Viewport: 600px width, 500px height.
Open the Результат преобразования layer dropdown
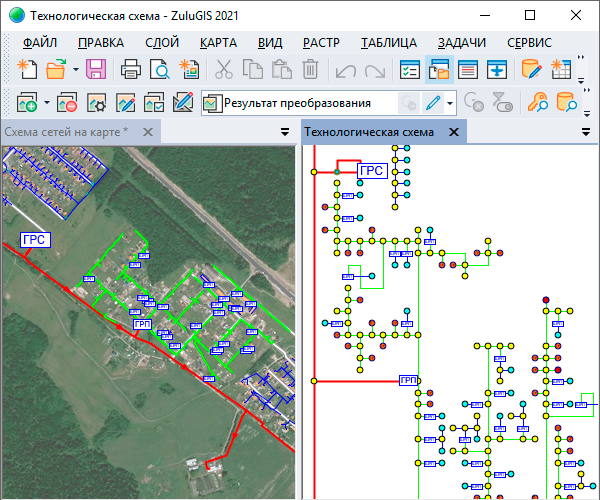coord(451,102)
